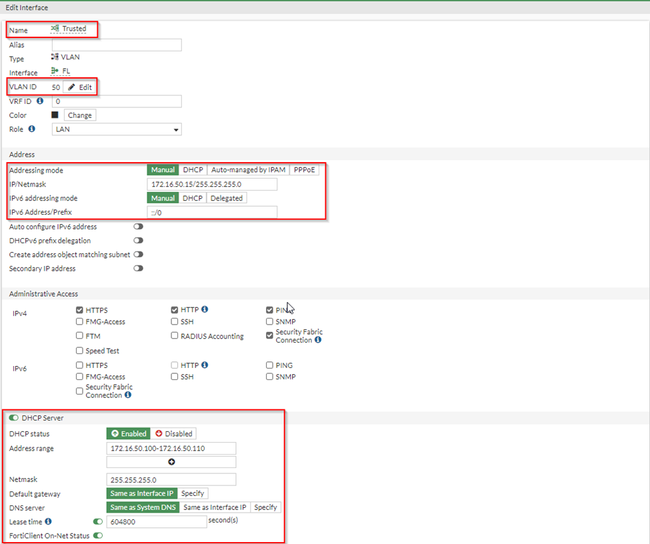This screenshot has height=544, width=650.
Task: Uncheck IPv4 HTTP access
Action: (x=175, y=310)
